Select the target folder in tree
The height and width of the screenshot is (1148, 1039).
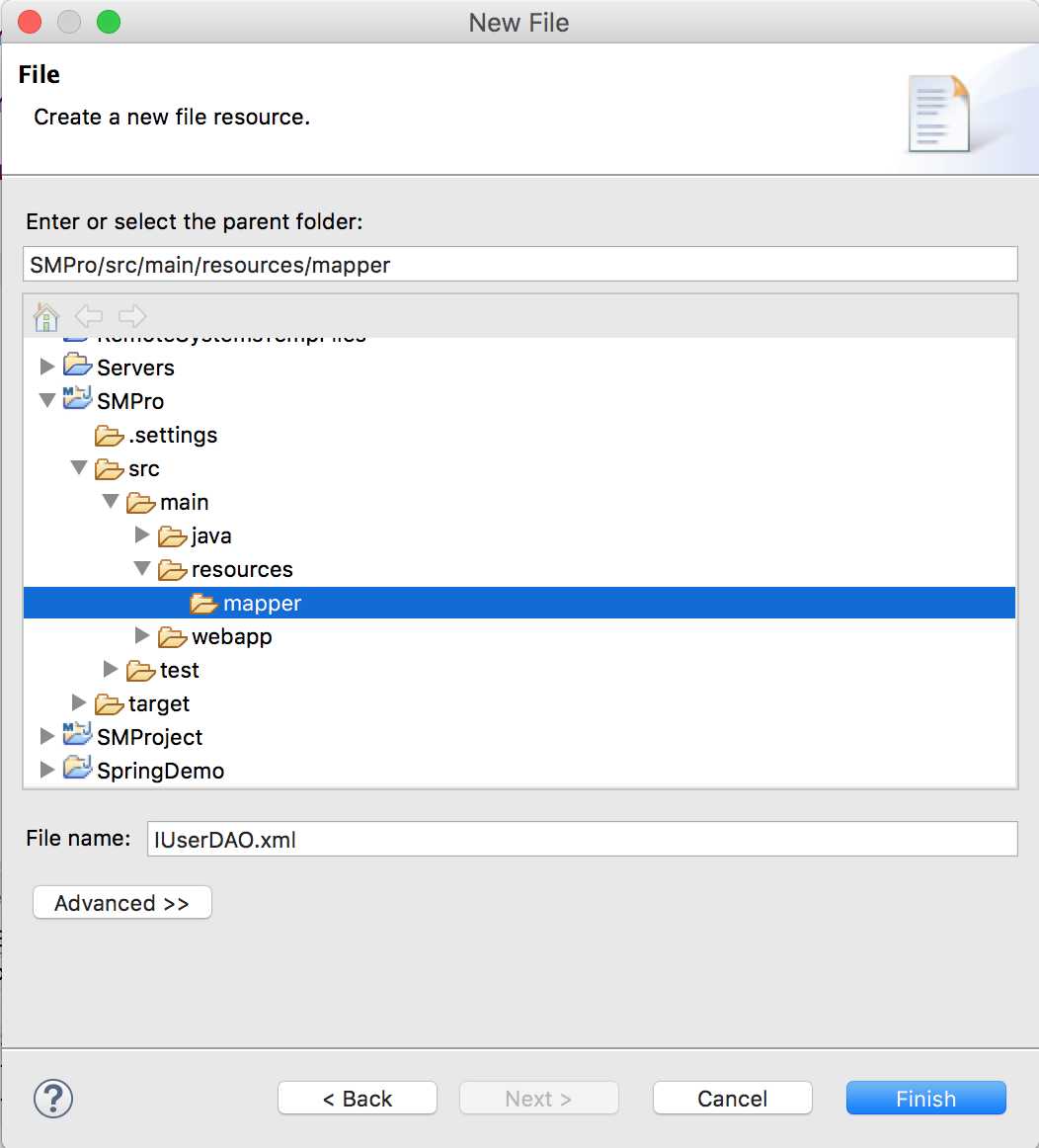point(158,703)
